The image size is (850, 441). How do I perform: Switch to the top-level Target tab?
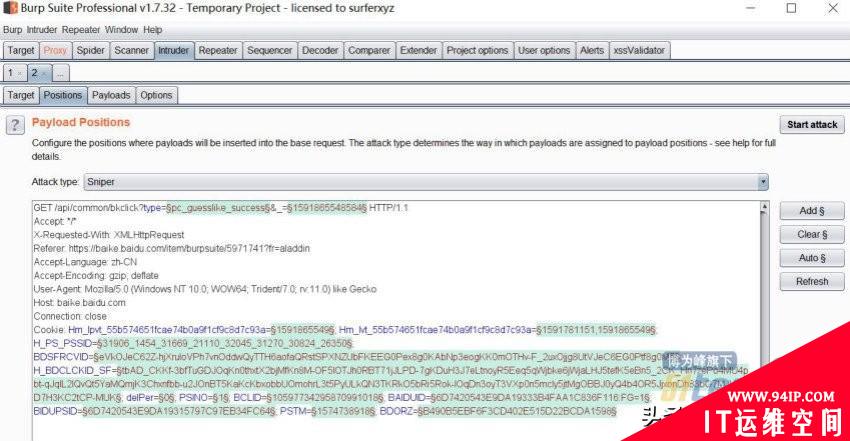click(x=21, y=50)
